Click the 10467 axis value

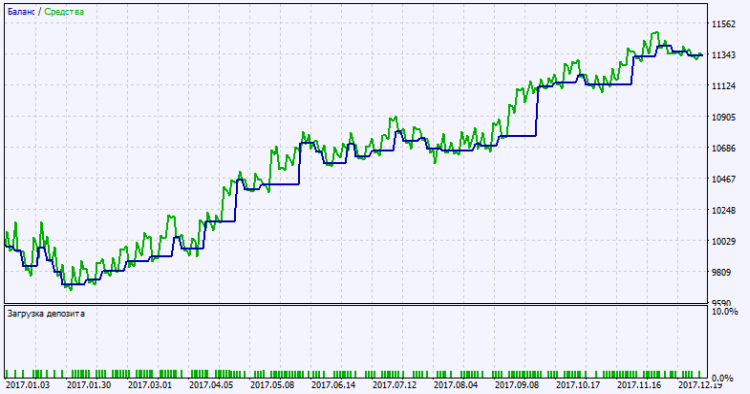click(x=723, y=179)
